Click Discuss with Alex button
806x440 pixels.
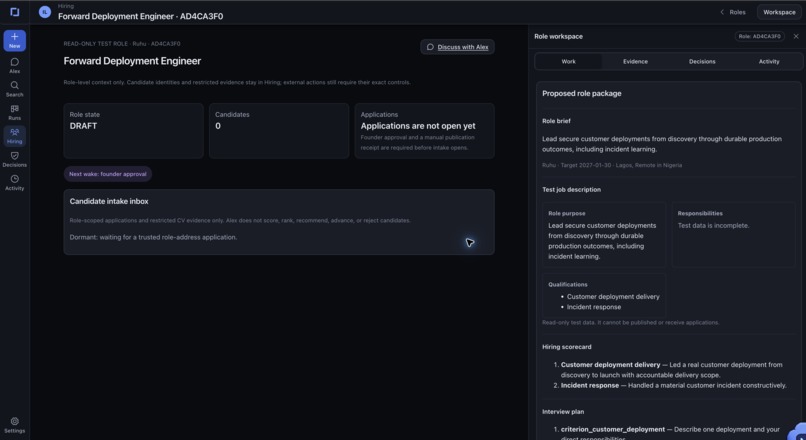(x=457, y=47)
